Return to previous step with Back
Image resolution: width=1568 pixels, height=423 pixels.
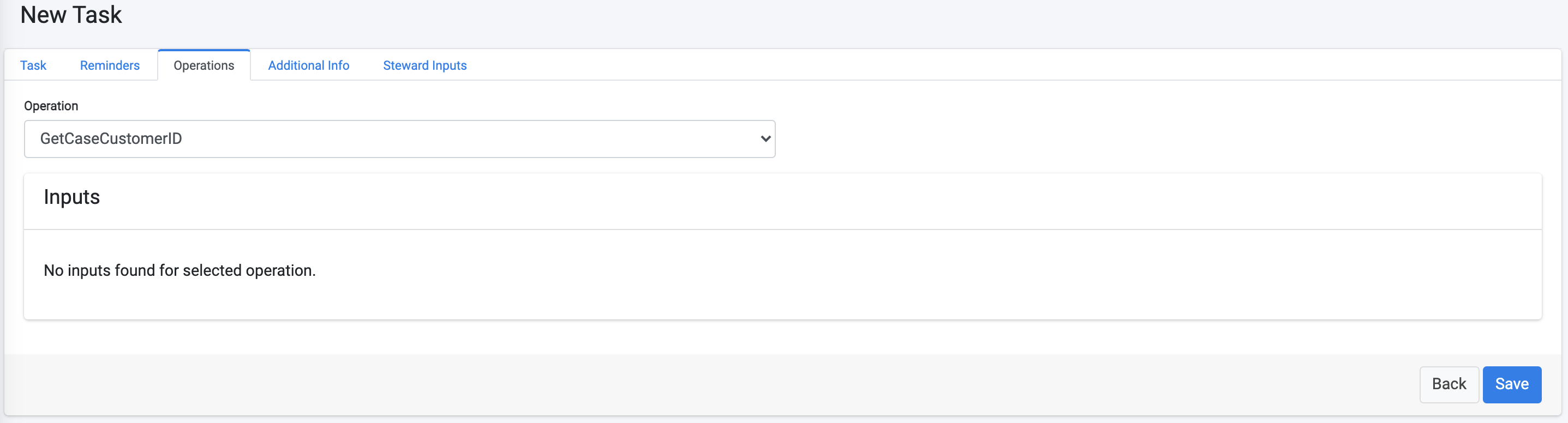1449,384
